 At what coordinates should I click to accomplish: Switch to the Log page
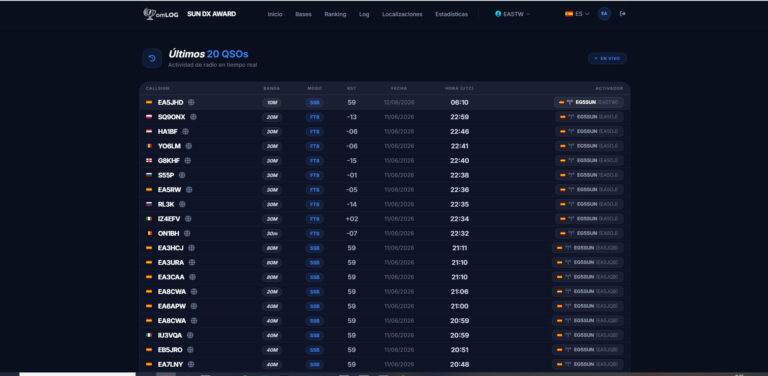[364, 14]
